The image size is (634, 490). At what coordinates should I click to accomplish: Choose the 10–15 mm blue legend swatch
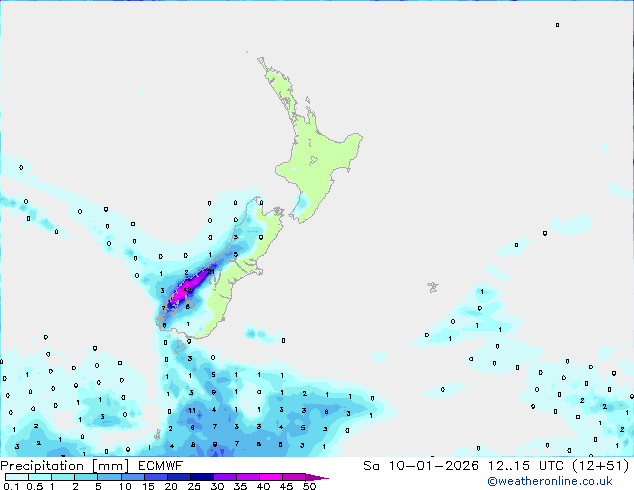pyautogui.click(x=133, y=477)
